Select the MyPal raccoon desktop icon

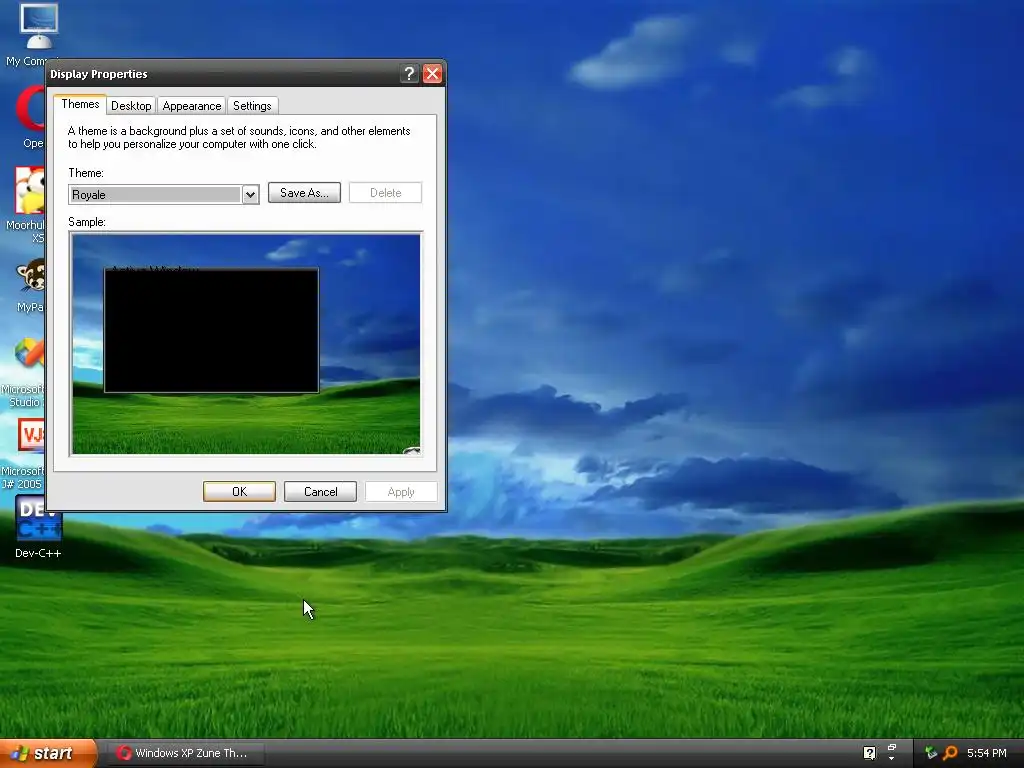click(30, 285)
